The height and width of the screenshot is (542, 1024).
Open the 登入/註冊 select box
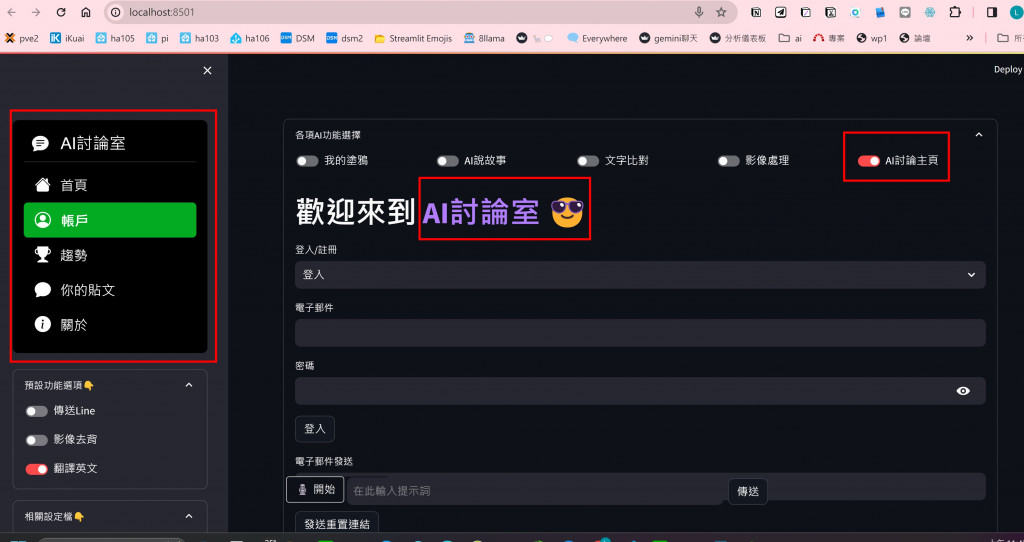640,275
